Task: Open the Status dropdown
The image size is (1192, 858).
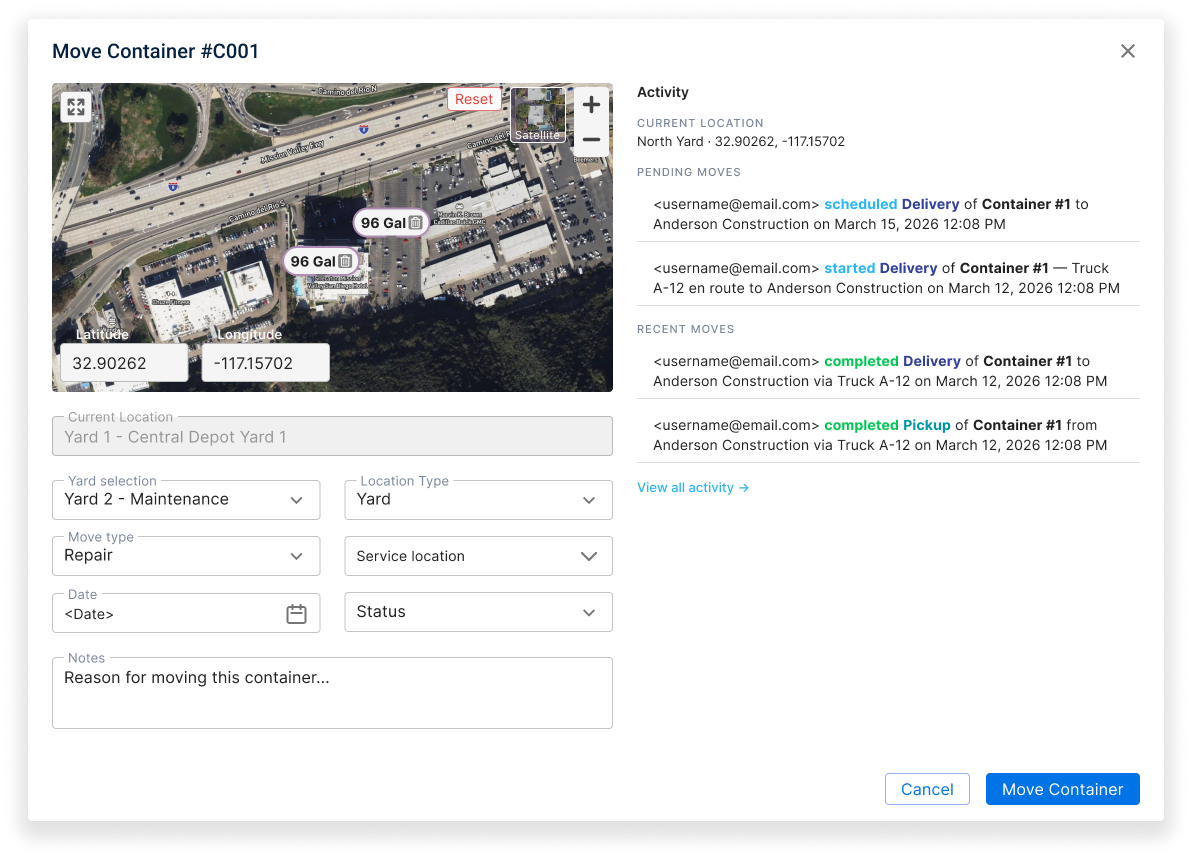Action: [478, 612]
